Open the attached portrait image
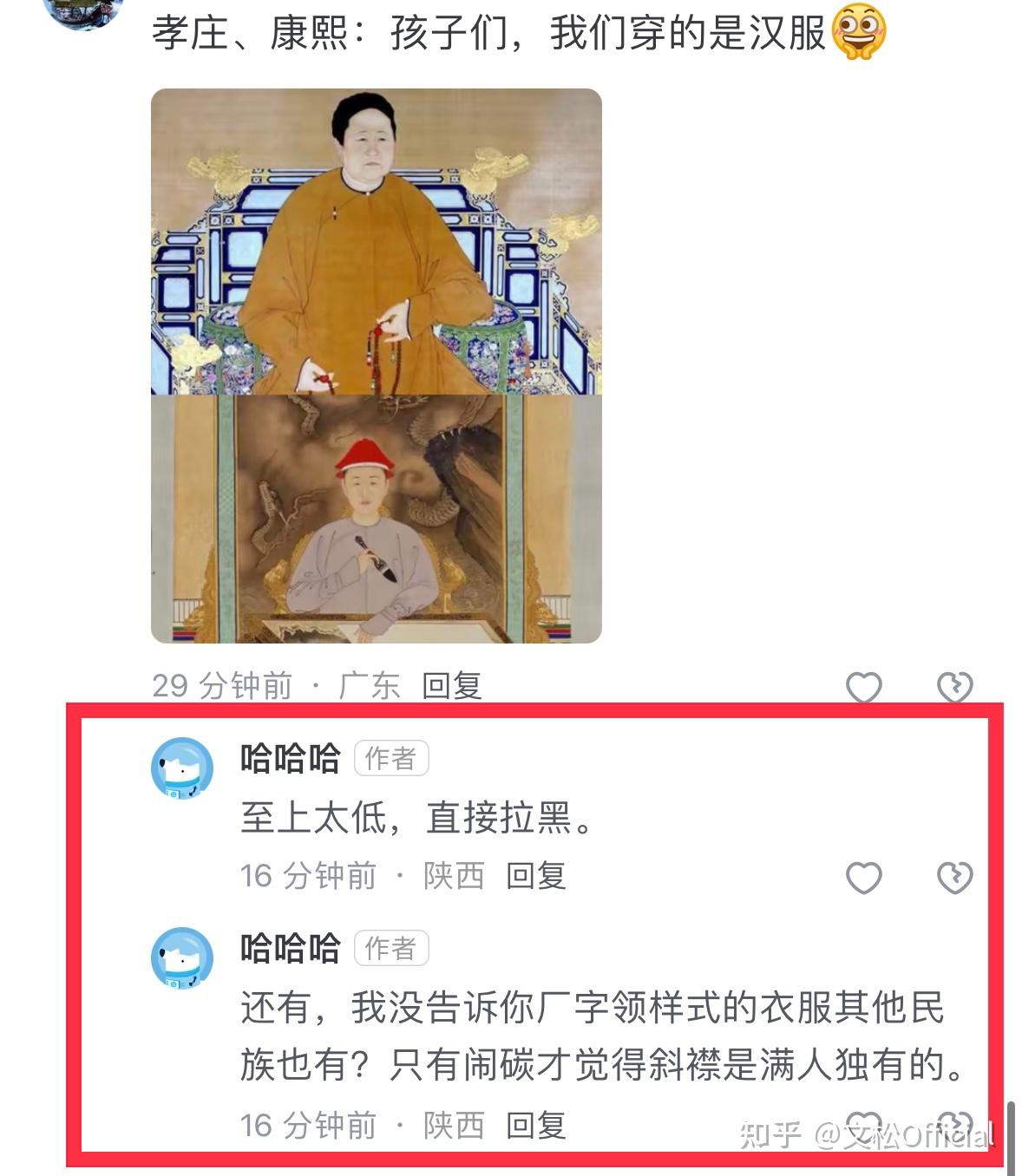The width and height of the screenshot is (1022, 1176). (377, 366)
